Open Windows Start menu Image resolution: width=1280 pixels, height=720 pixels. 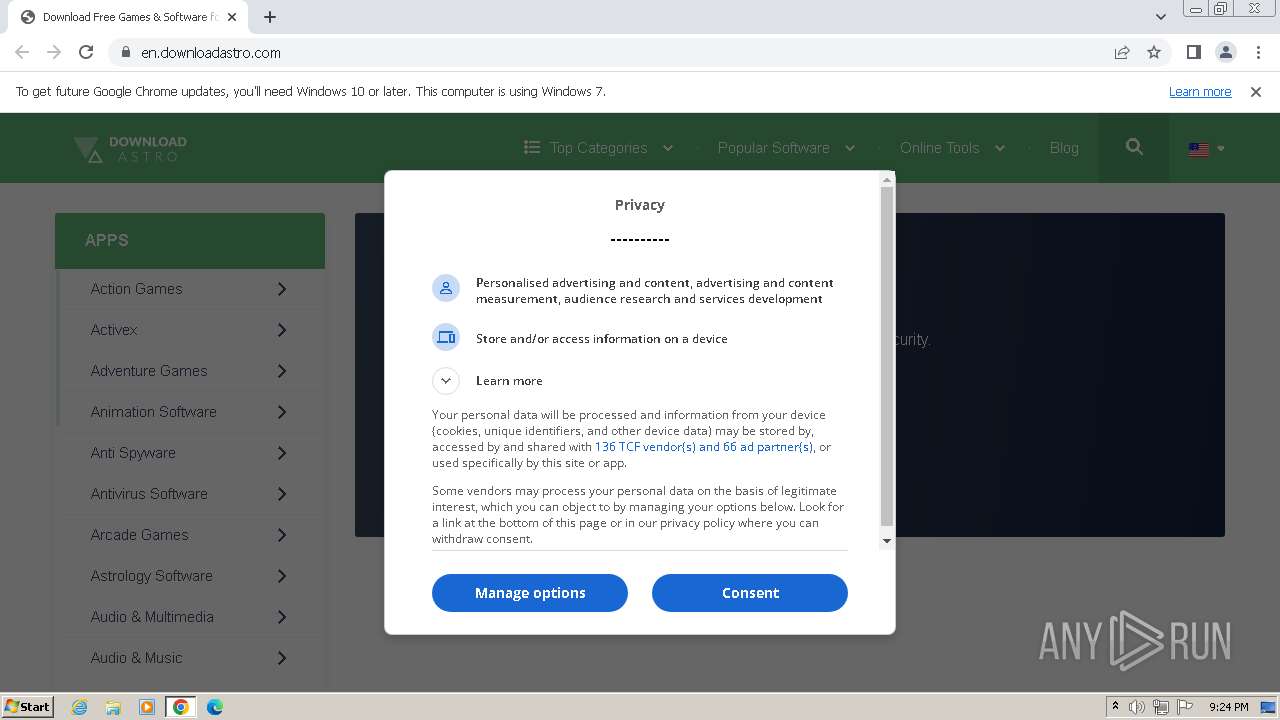tap(28, 706)
